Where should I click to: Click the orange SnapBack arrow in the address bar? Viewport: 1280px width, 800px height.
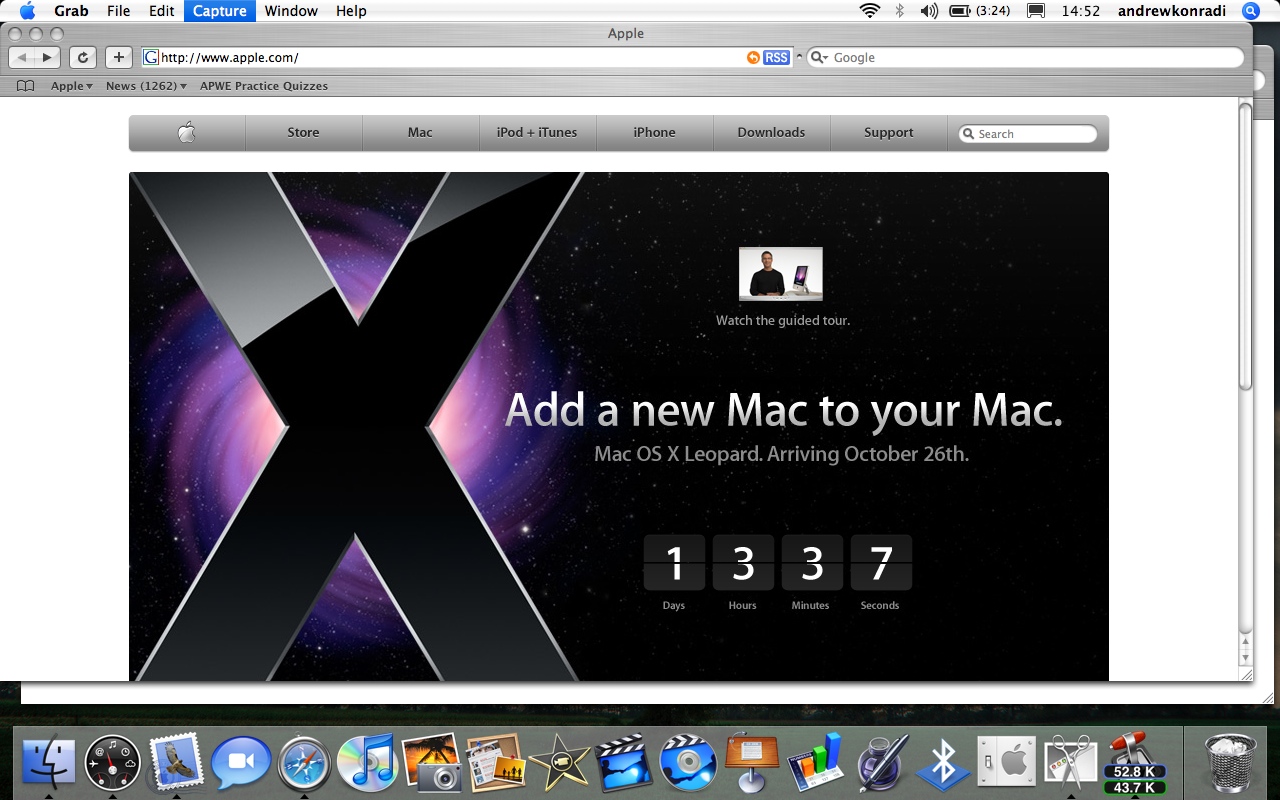753,58
